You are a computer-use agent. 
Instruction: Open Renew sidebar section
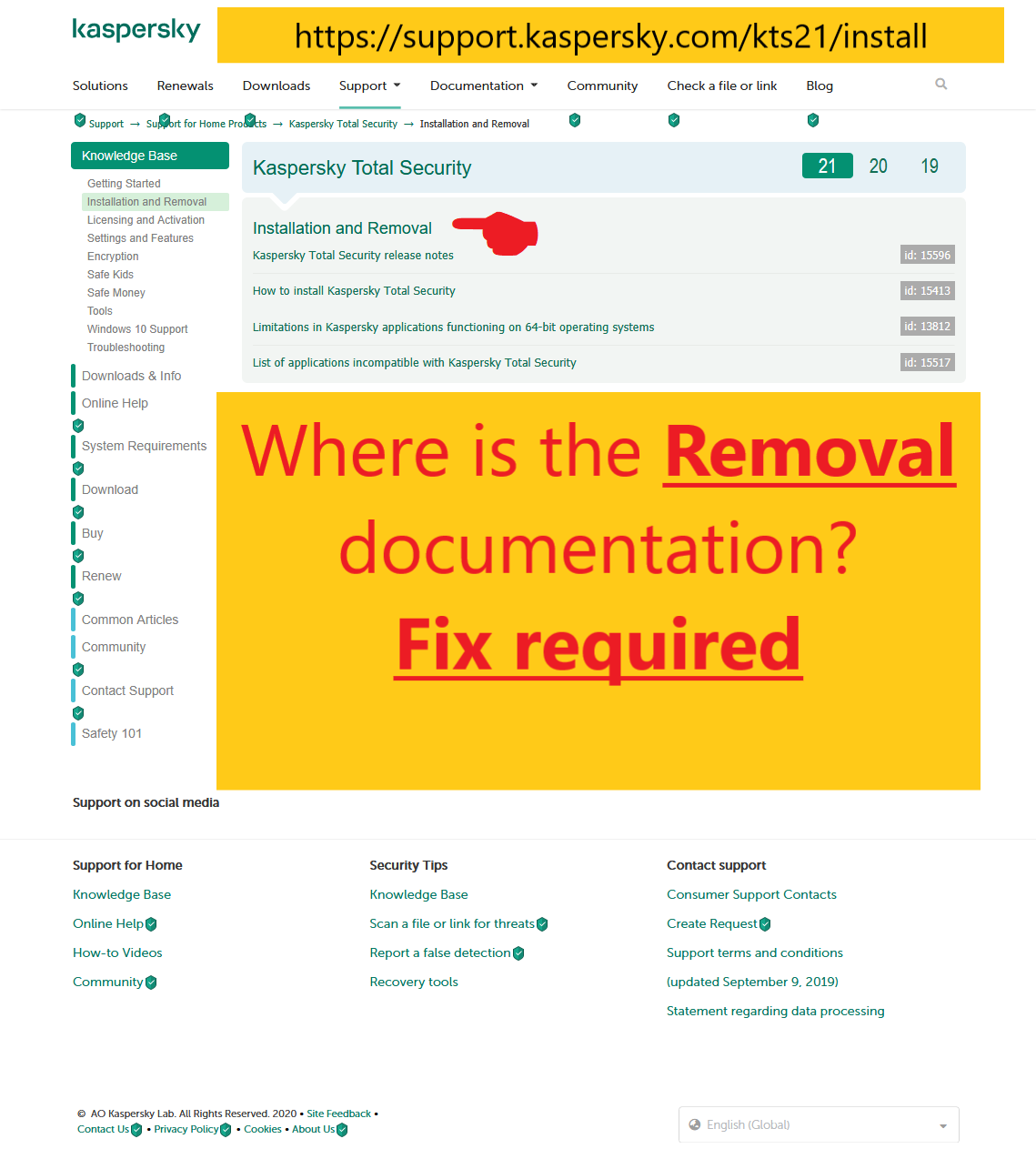point(101,576)
